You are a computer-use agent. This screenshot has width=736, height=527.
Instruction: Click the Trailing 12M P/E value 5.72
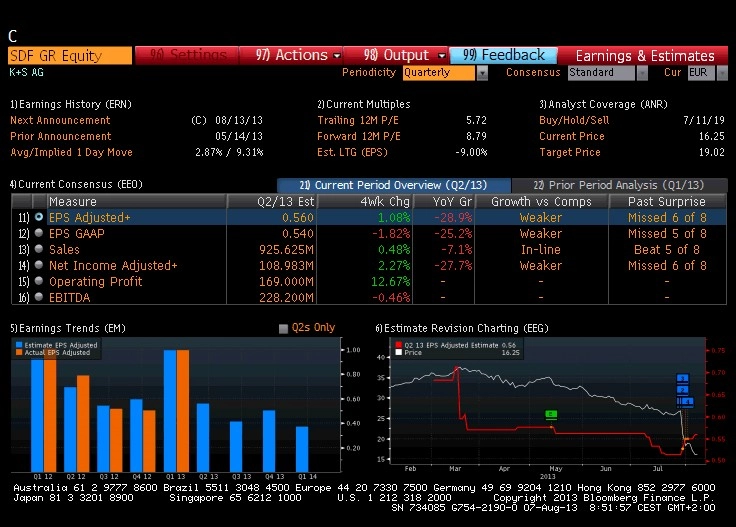tap(476, 120)
